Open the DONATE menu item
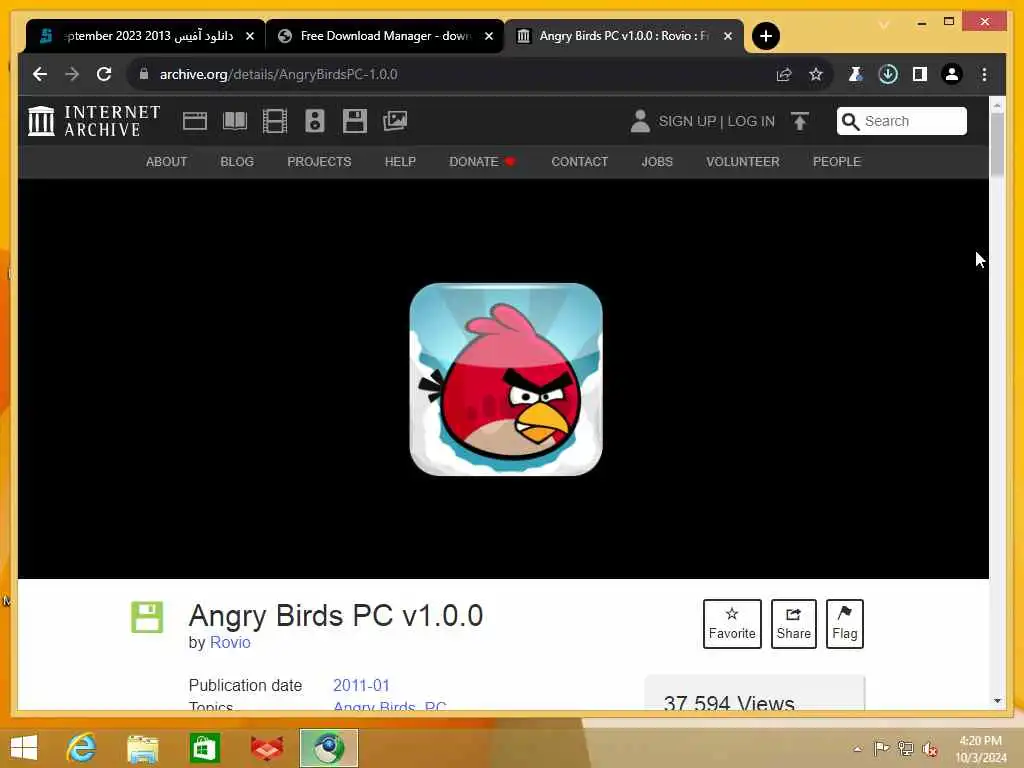The width and height of the screenshot is (1024, 768). 482,161
